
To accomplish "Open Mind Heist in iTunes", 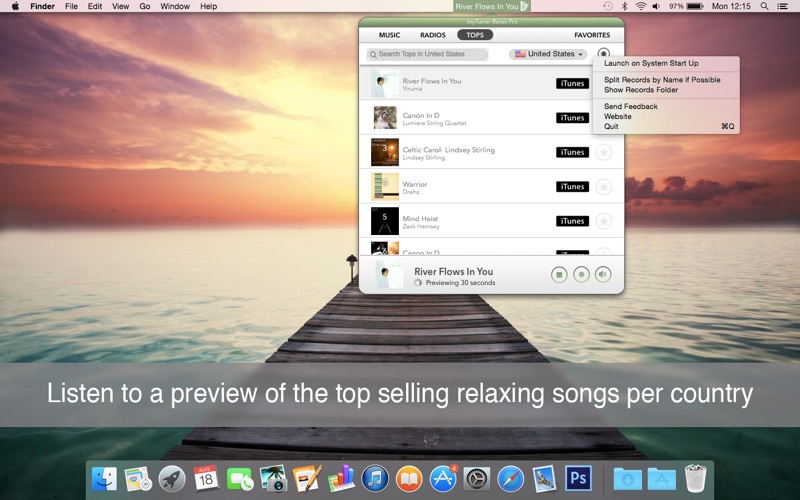I will tap(572, 221).
